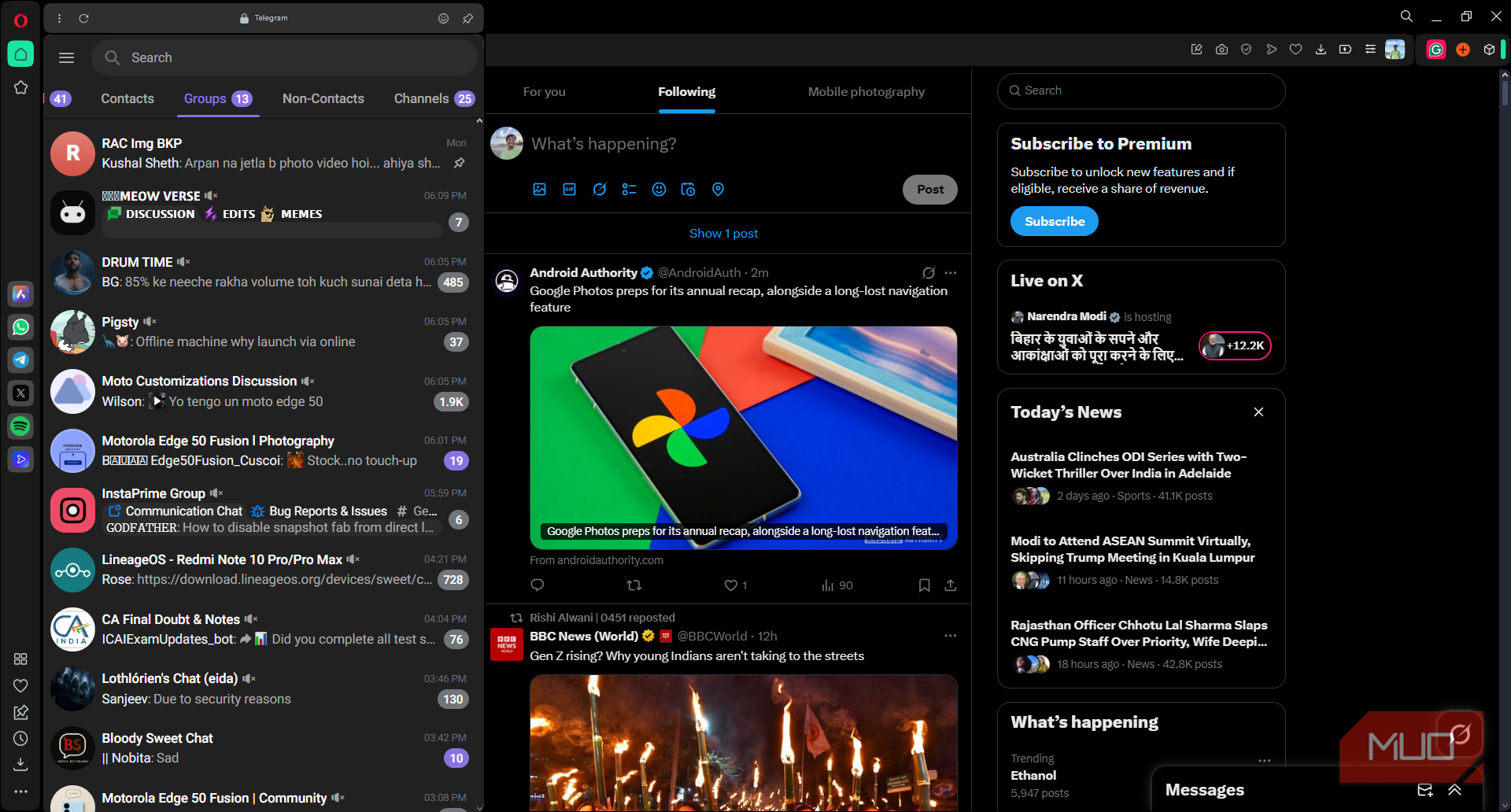Open downloads in Opera sidebar

20,764
